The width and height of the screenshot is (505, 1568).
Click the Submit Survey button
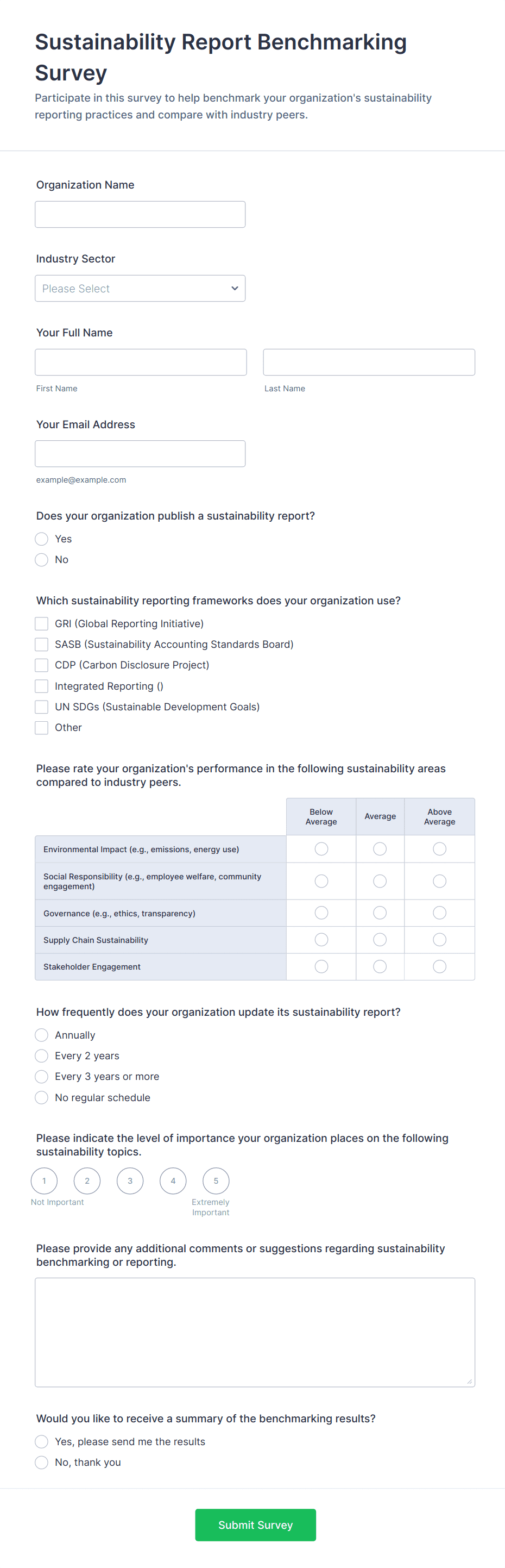[256, 1525]
